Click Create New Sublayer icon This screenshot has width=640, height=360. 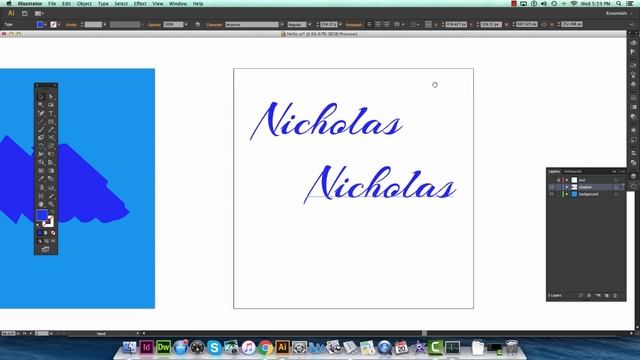598,295
